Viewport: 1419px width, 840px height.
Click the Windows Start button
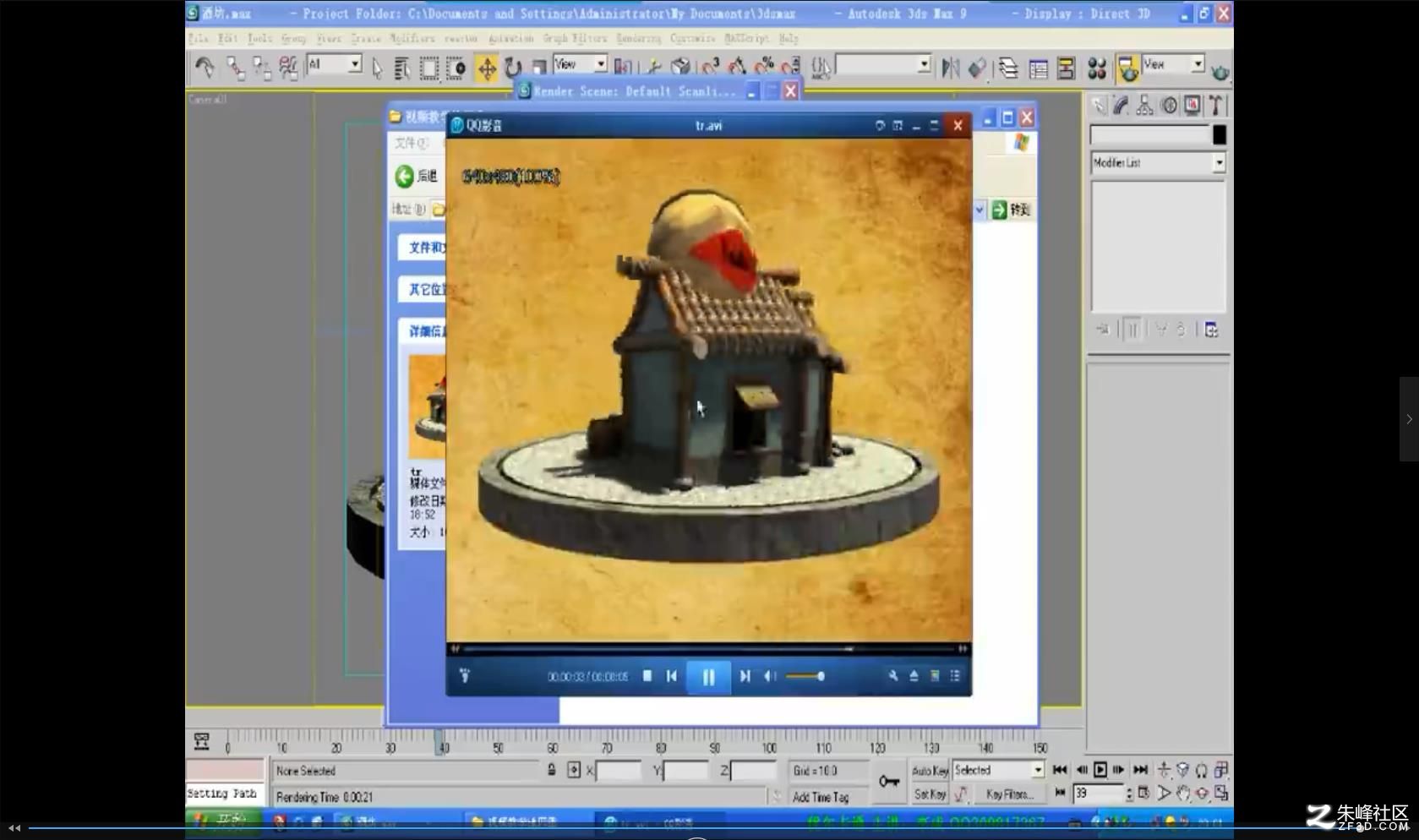point(223,821)
